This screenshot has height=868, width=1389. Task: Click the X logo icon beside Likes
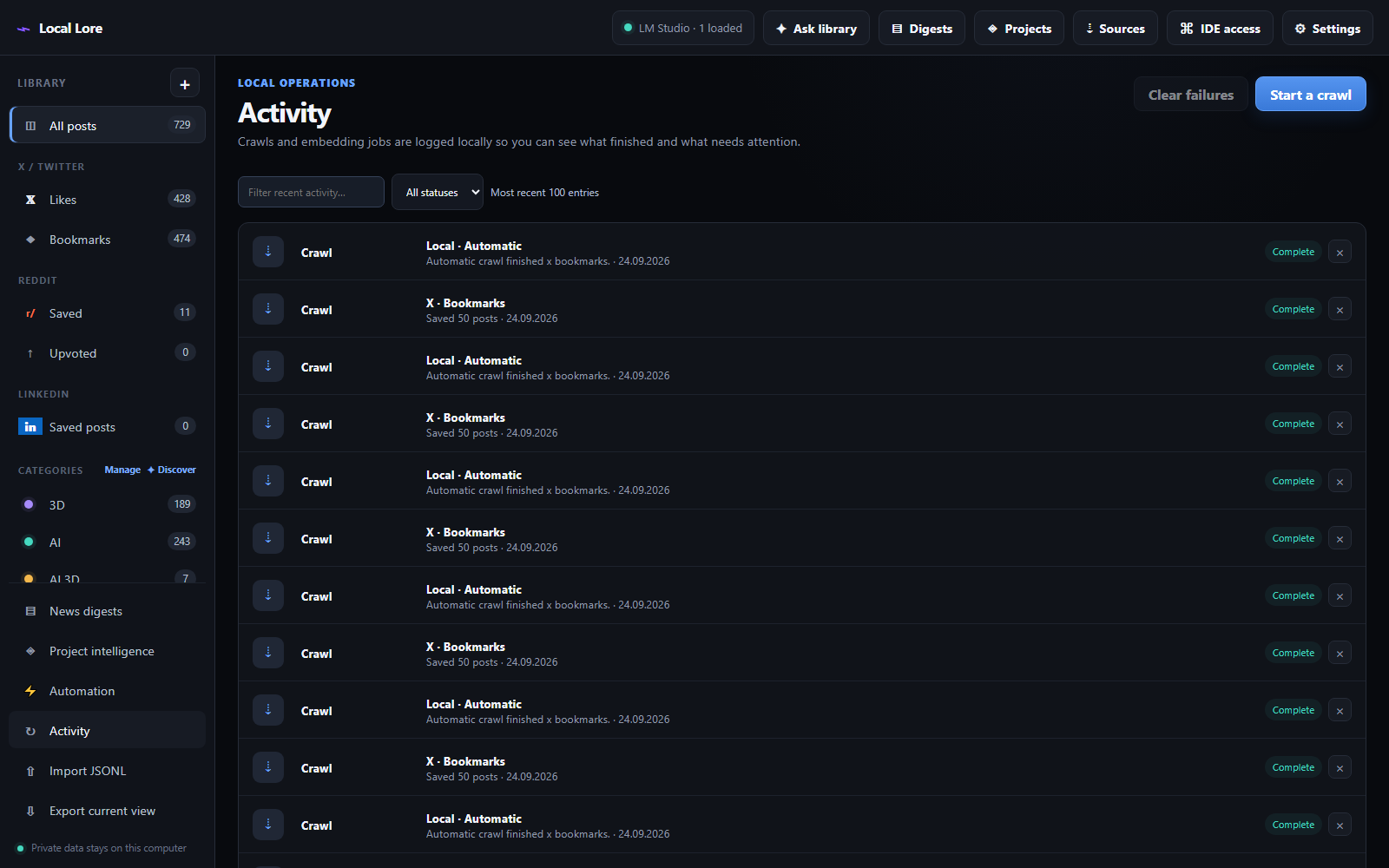tap(30, 200)
